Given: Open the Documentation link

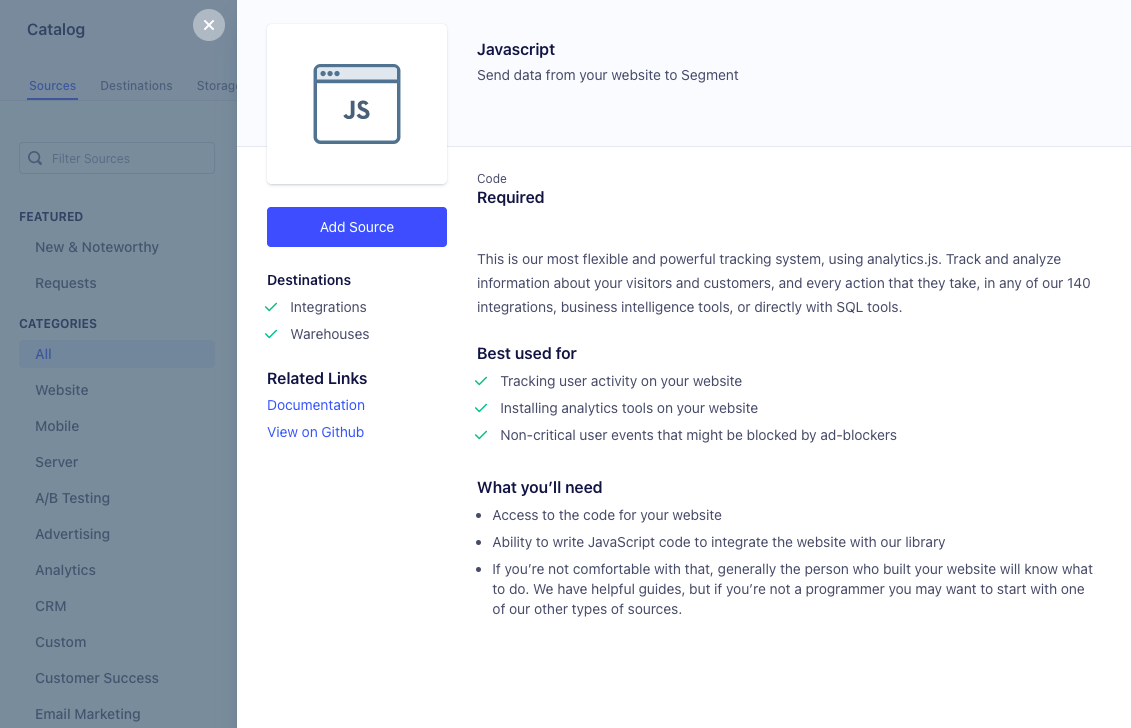Looking at the screenshot, I should pyautogui.click(x=316, y=405).
